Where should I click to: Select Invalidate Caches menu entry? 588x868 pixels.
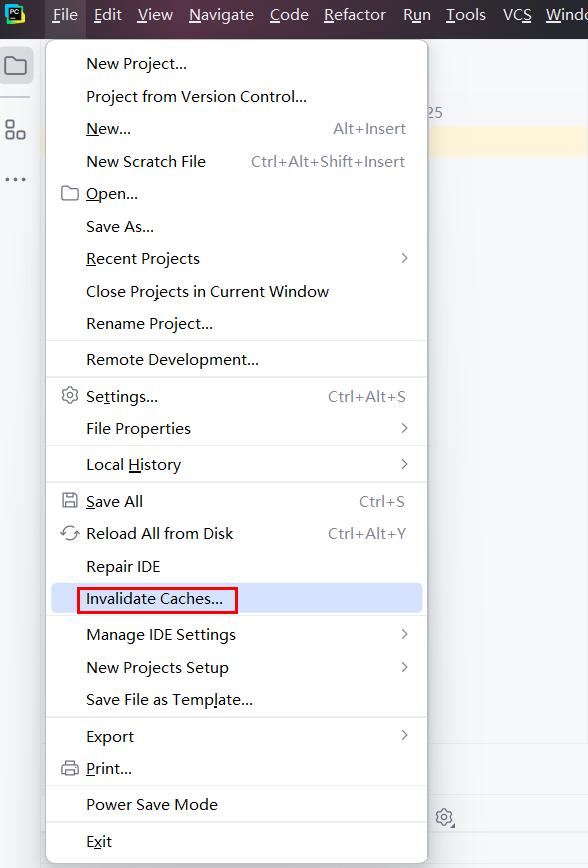point(236,598)
